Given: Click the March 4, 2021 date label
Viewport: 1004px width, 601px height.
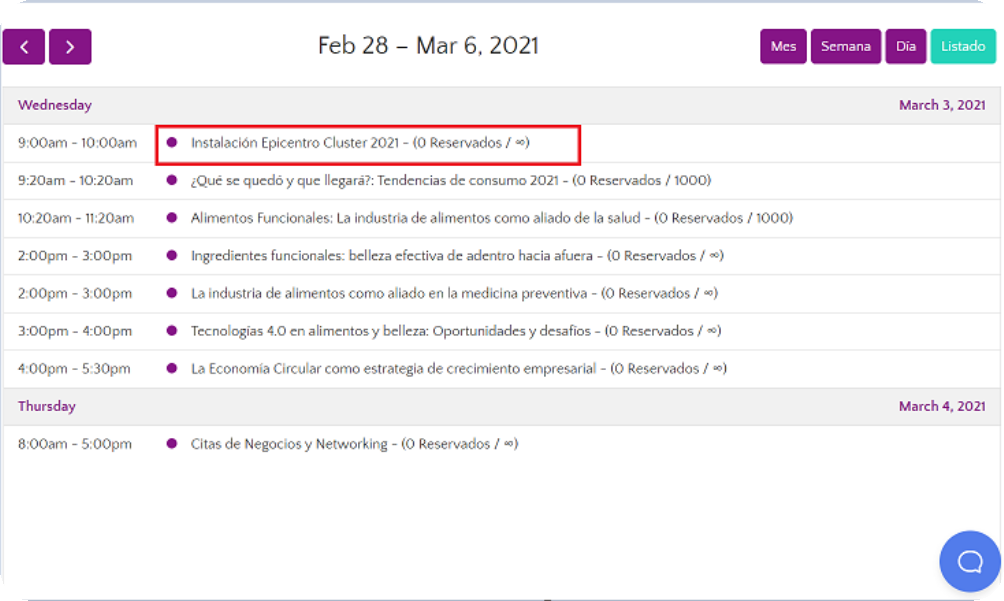Looking at the screenshot, I should pos(941,406).
